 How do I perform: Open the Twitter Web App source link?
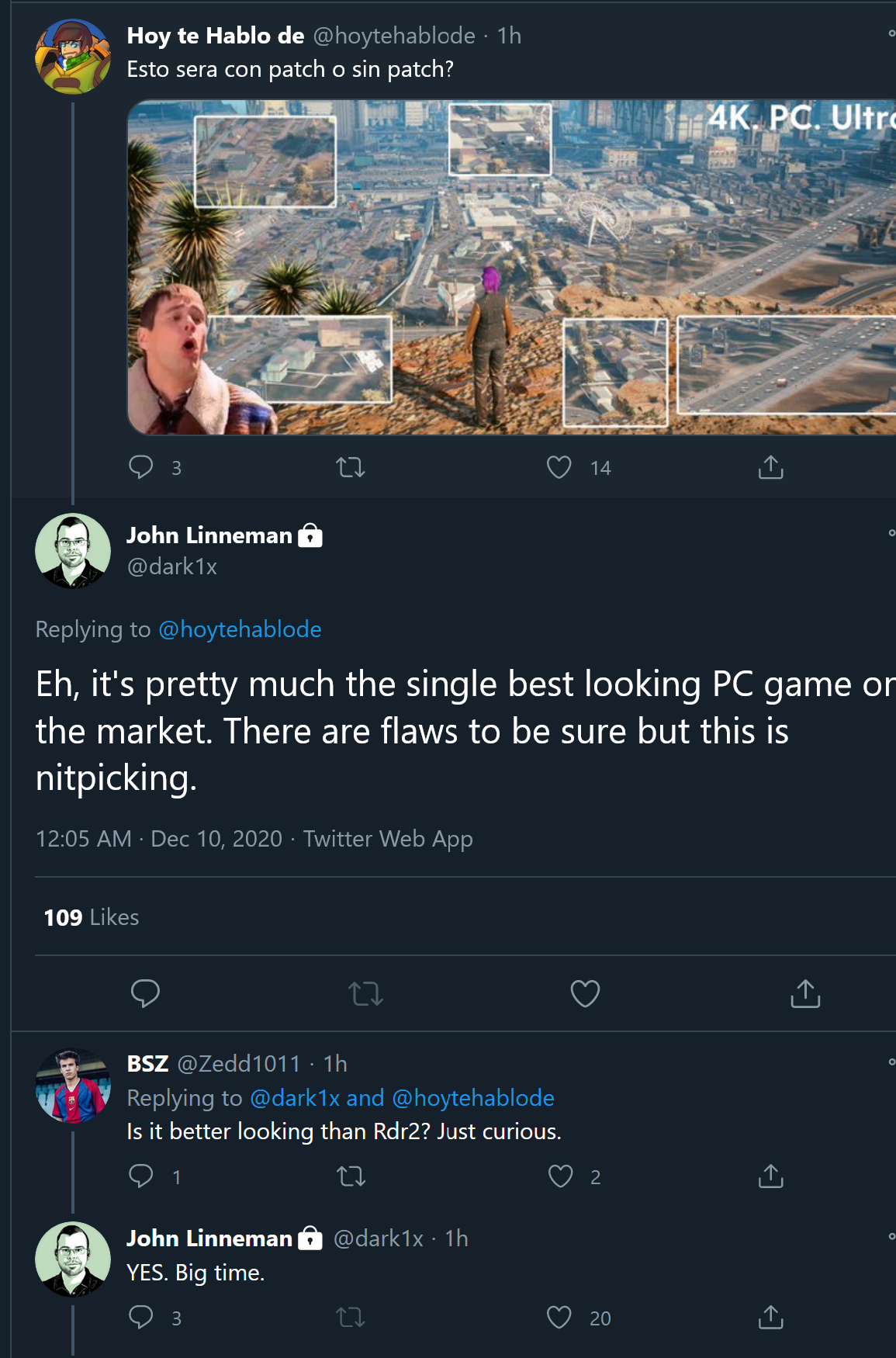387,839
